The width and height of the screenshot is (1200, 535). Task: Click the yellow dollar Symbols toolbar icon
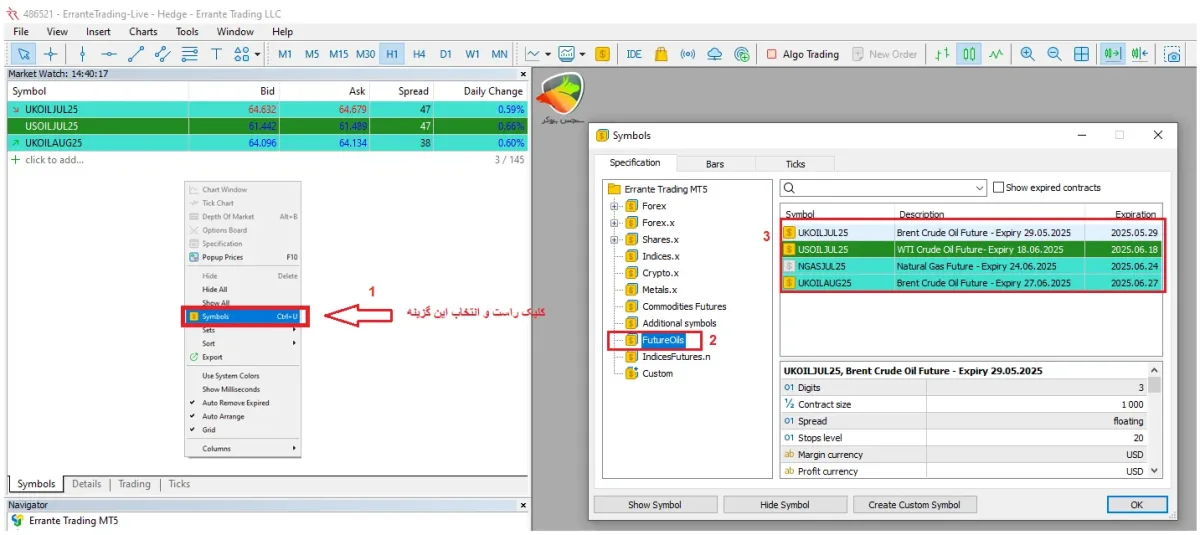pyautogui.click(x=602, y=54)
